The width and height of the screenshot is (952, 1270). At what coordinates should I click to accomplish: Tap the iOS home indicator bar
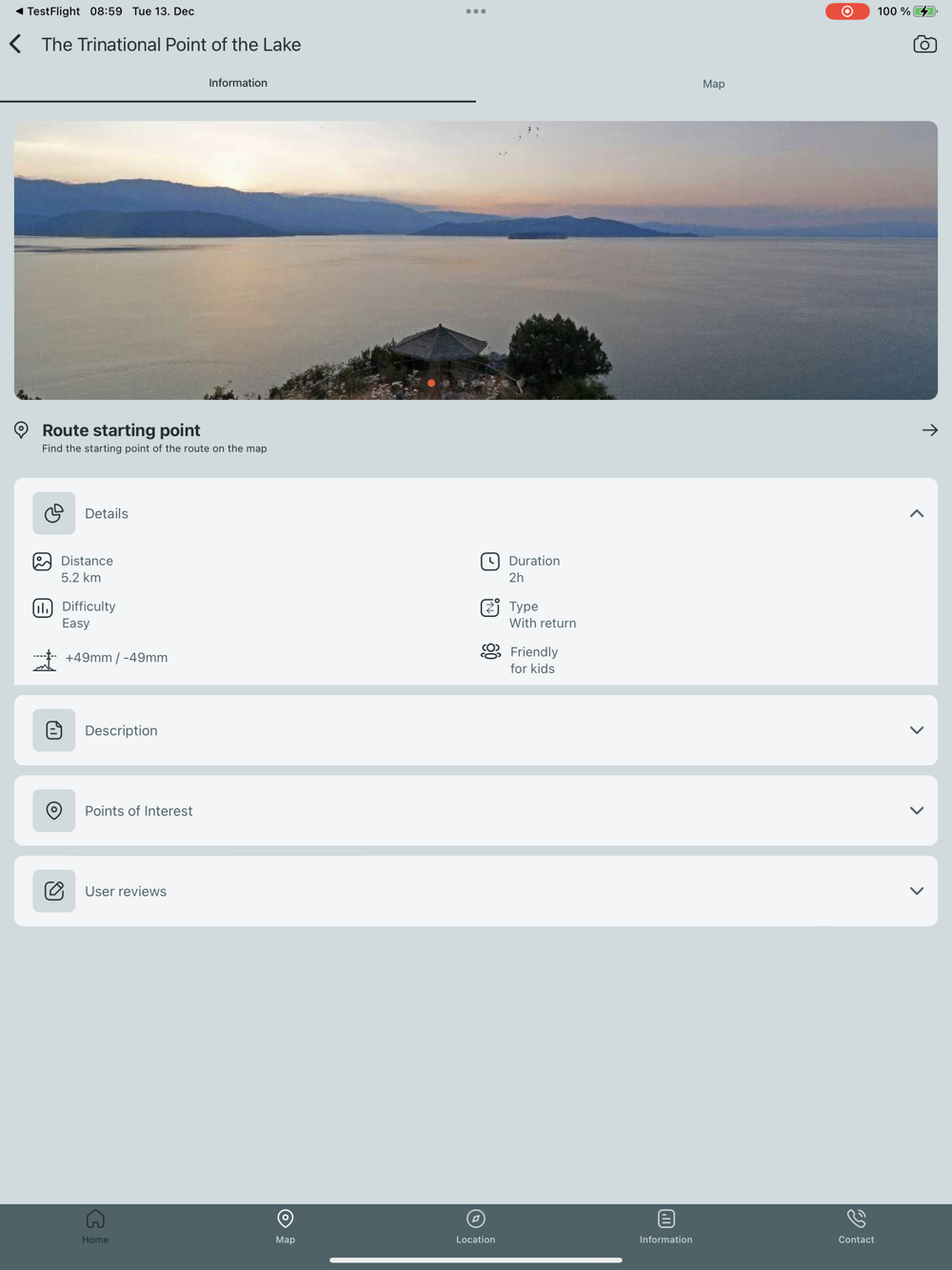476,1260
